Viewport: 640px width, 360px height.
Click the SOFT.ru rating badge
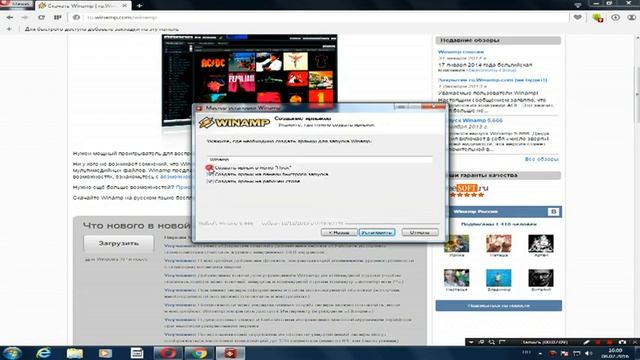tap(468, 191)
